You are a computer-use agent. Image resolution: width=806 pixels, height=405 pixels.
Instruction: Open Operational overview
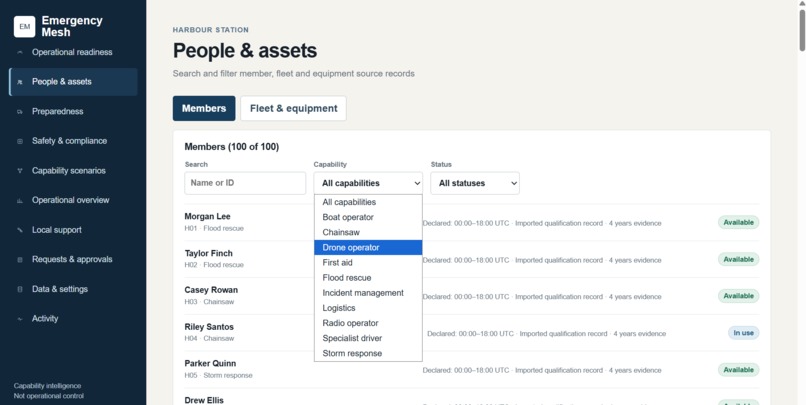click(x=73, y=200)
